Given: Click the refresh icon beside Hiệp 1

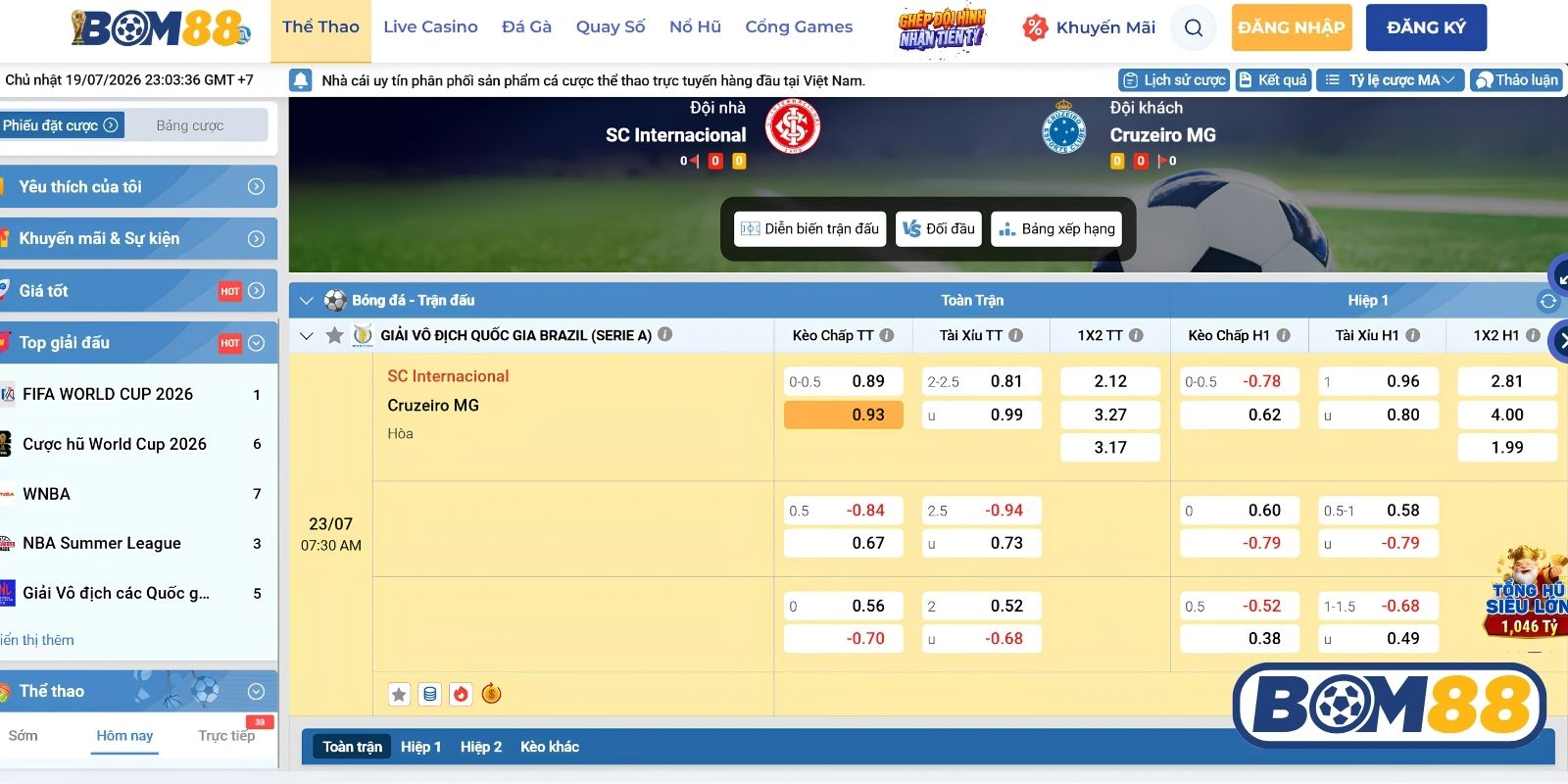Looking at the screenshot, I should click(1548, 301).
